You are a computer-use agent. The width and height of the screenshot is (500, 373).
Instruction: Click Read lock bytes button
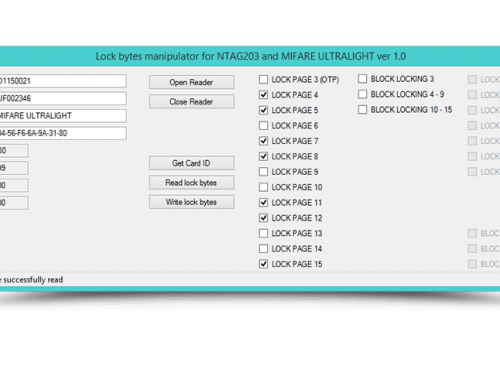click(x=192, y=182)
